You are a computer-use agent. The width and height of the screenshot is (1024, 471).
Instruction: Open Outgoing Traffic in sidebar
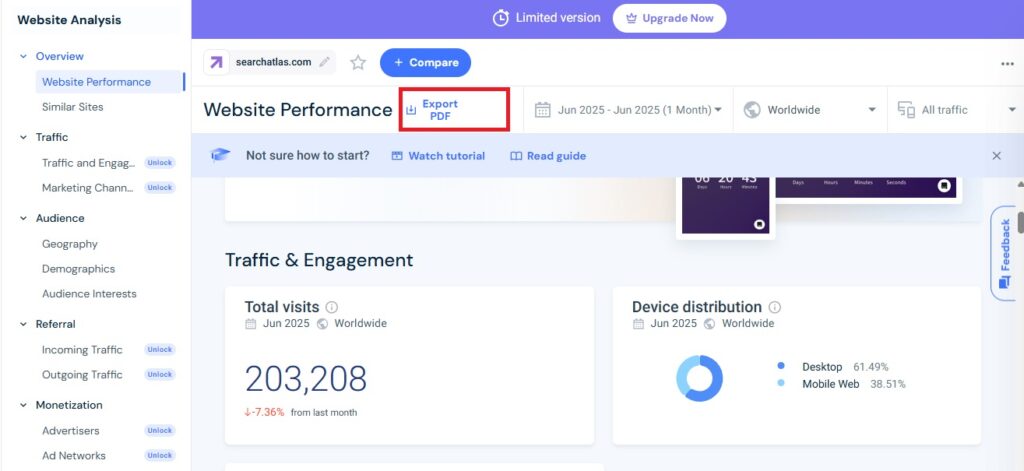coord(82,374)
